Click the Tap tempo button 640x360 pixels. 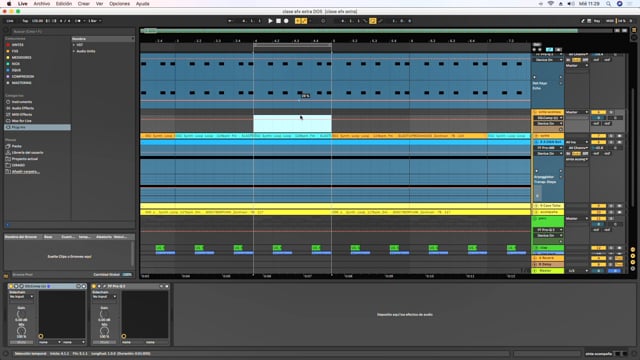(25, 21)
